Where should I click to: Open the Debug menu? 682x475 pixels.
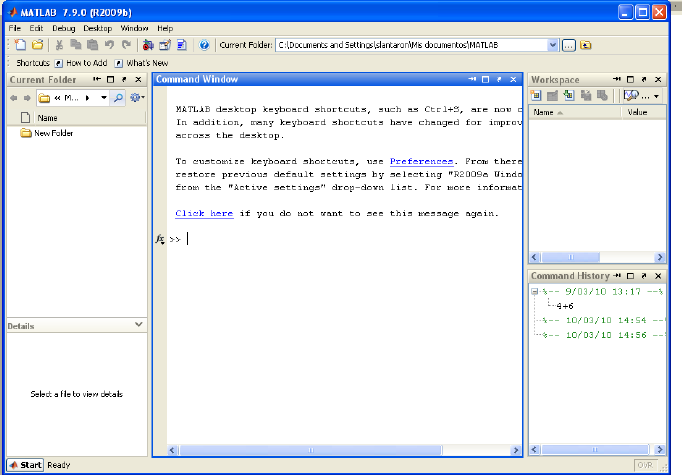tap(63, 29)
